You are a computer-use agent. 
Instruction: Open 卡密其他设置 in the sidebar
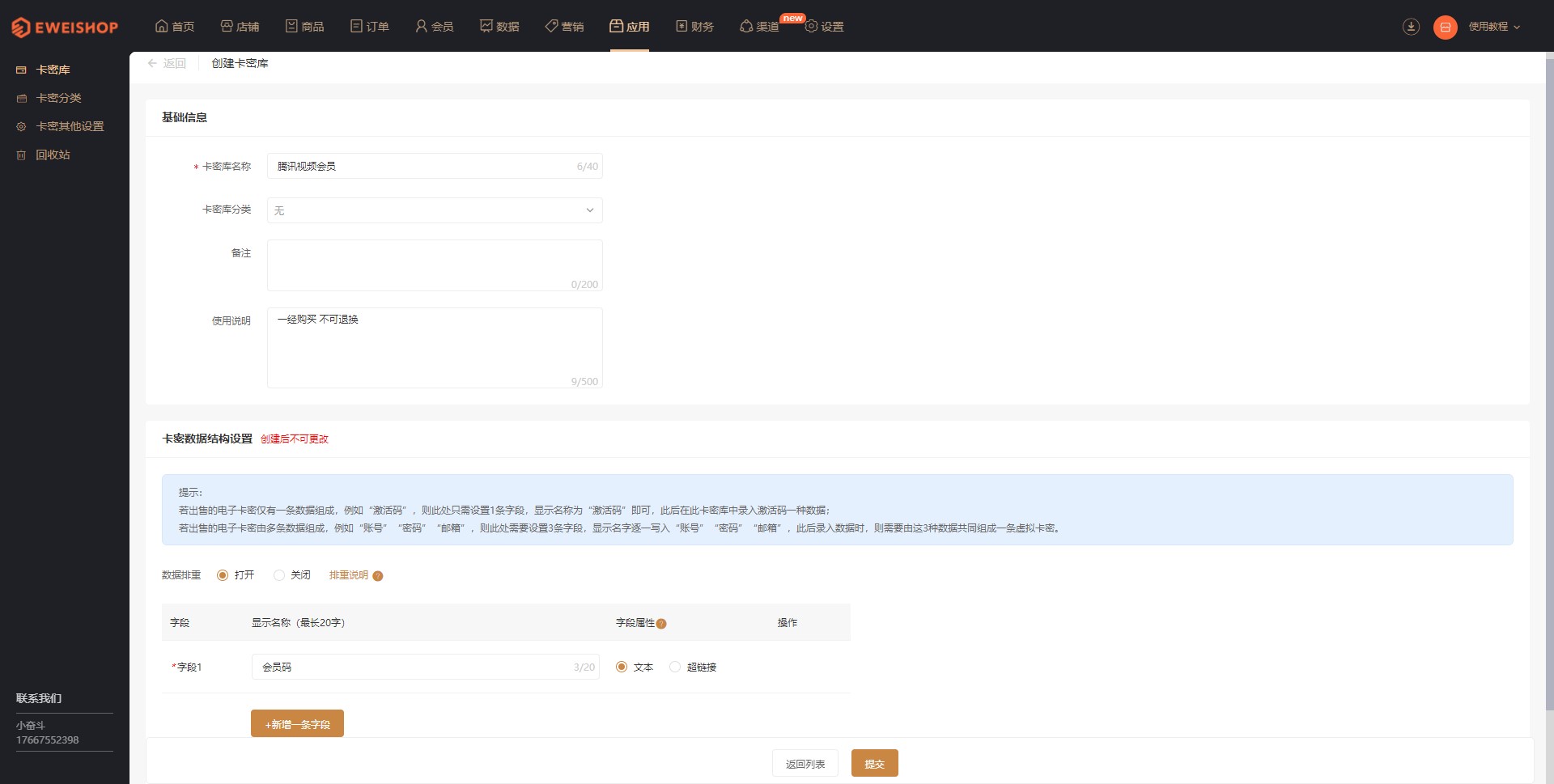click(70, 126)
